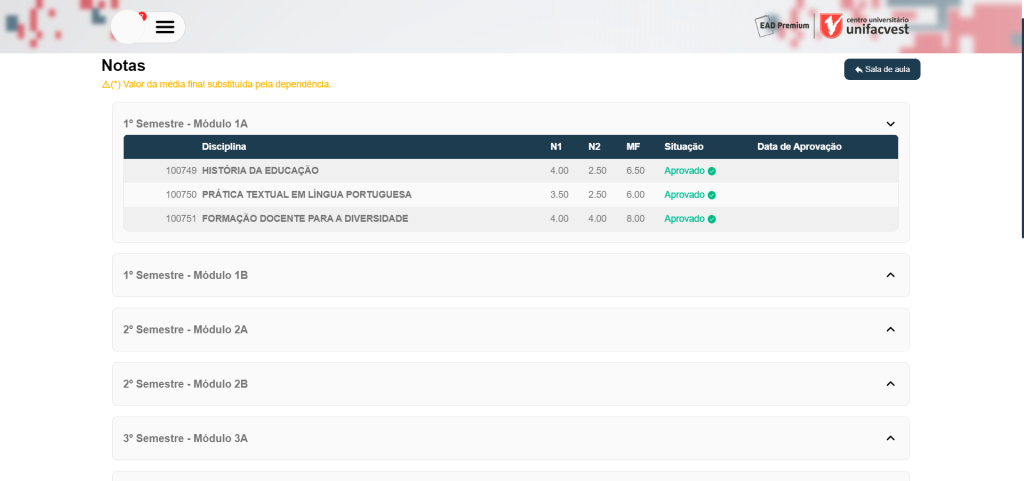Expand the 2º Semestre - Módulo 2B chevron
This screenshot has height=481, width=1024.
(890, 384)
